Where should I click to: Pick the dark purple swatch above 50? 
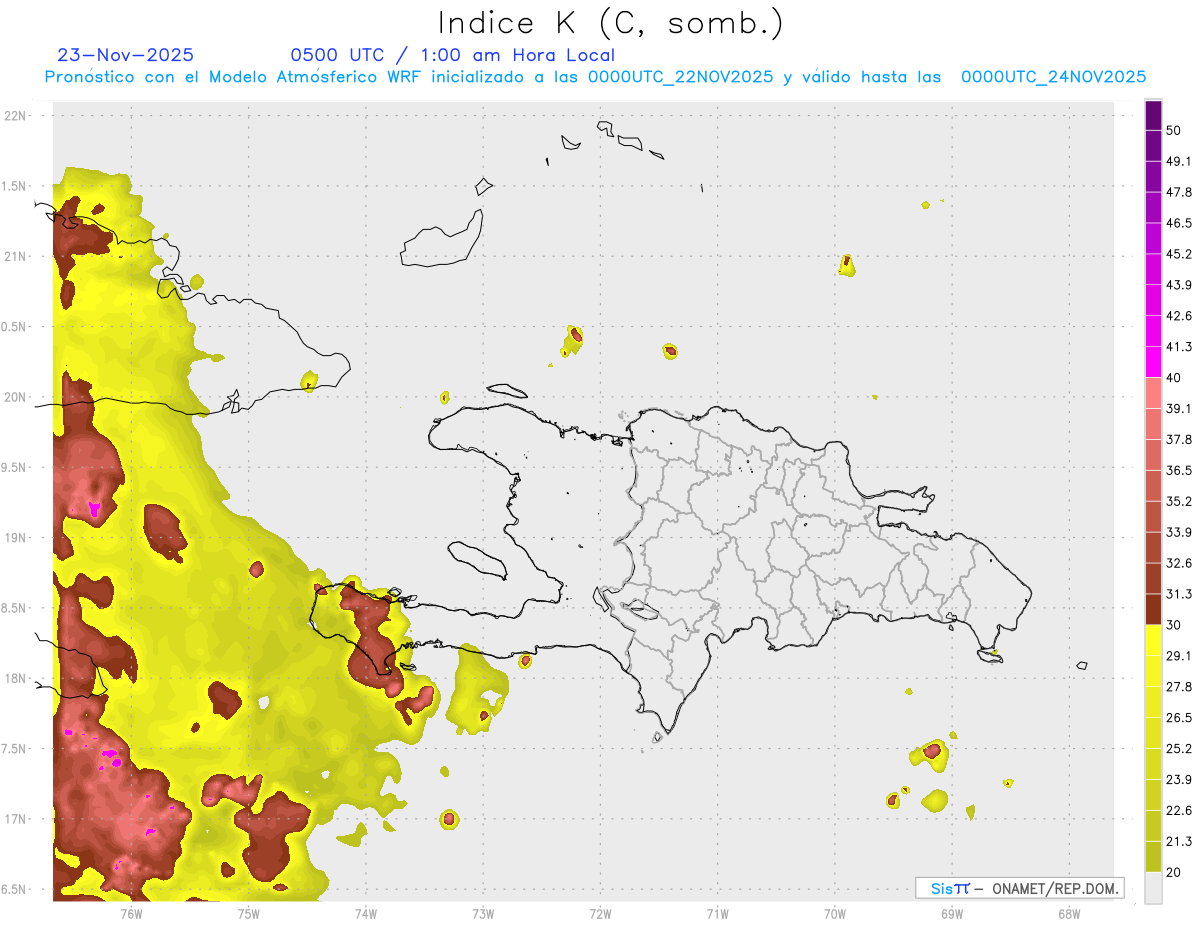pos(1153,115)
